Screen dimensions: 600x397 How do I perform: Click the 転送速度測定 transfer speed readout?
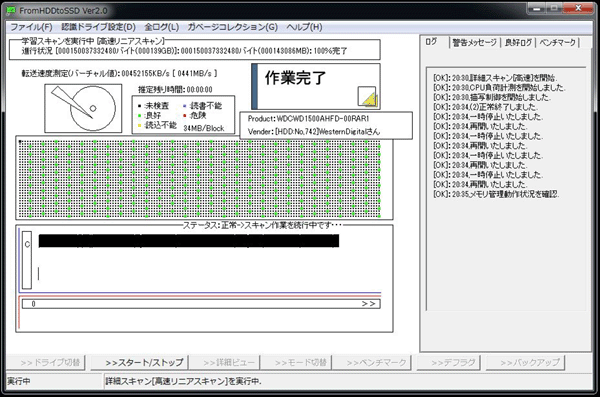click(119, 73)
